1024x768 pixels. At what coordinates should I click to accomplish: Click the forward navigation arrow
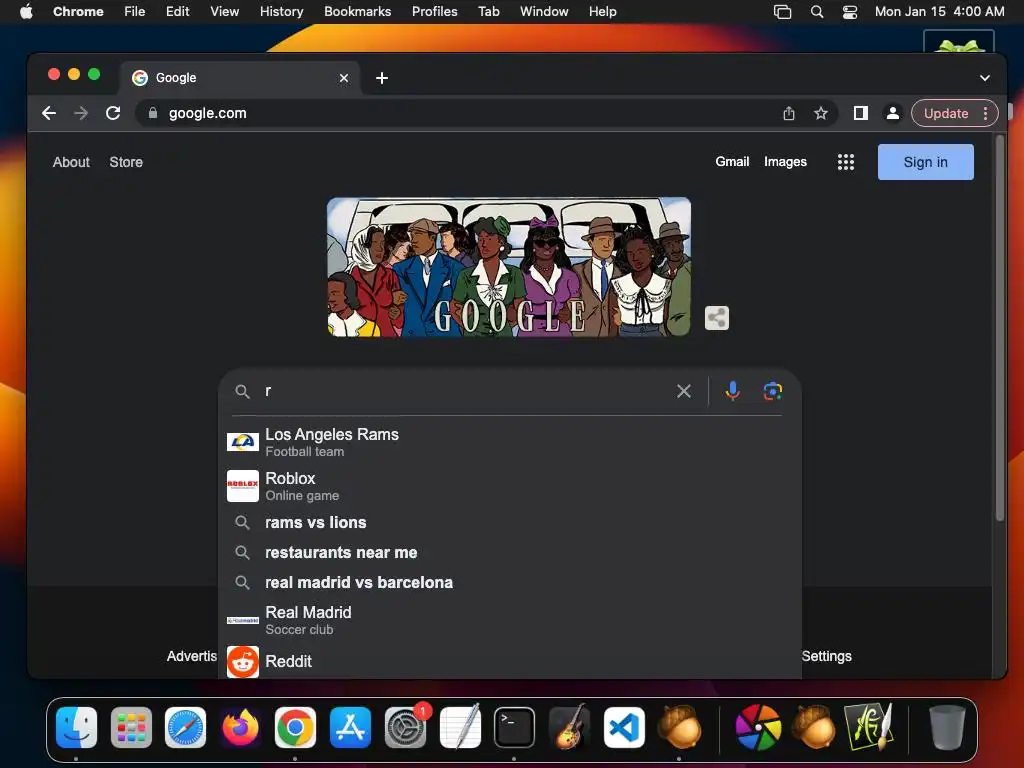pyautogui.click(x=81, y=113)
